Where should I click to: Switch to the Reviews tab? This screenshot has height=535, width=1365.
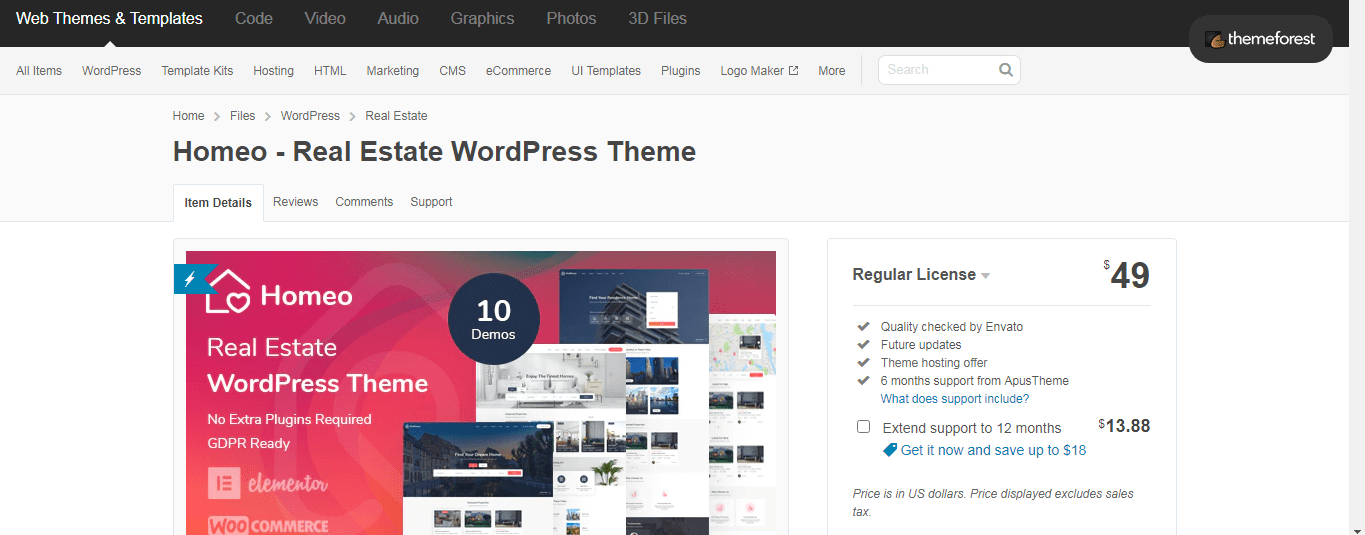295,202
